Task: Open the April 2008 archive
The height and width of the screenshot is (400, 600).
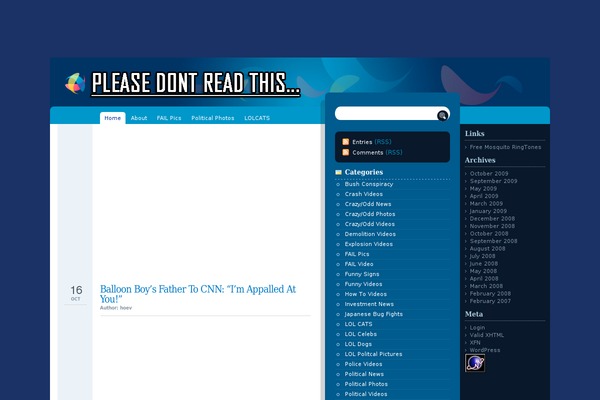Action: [x=484, y=278]
